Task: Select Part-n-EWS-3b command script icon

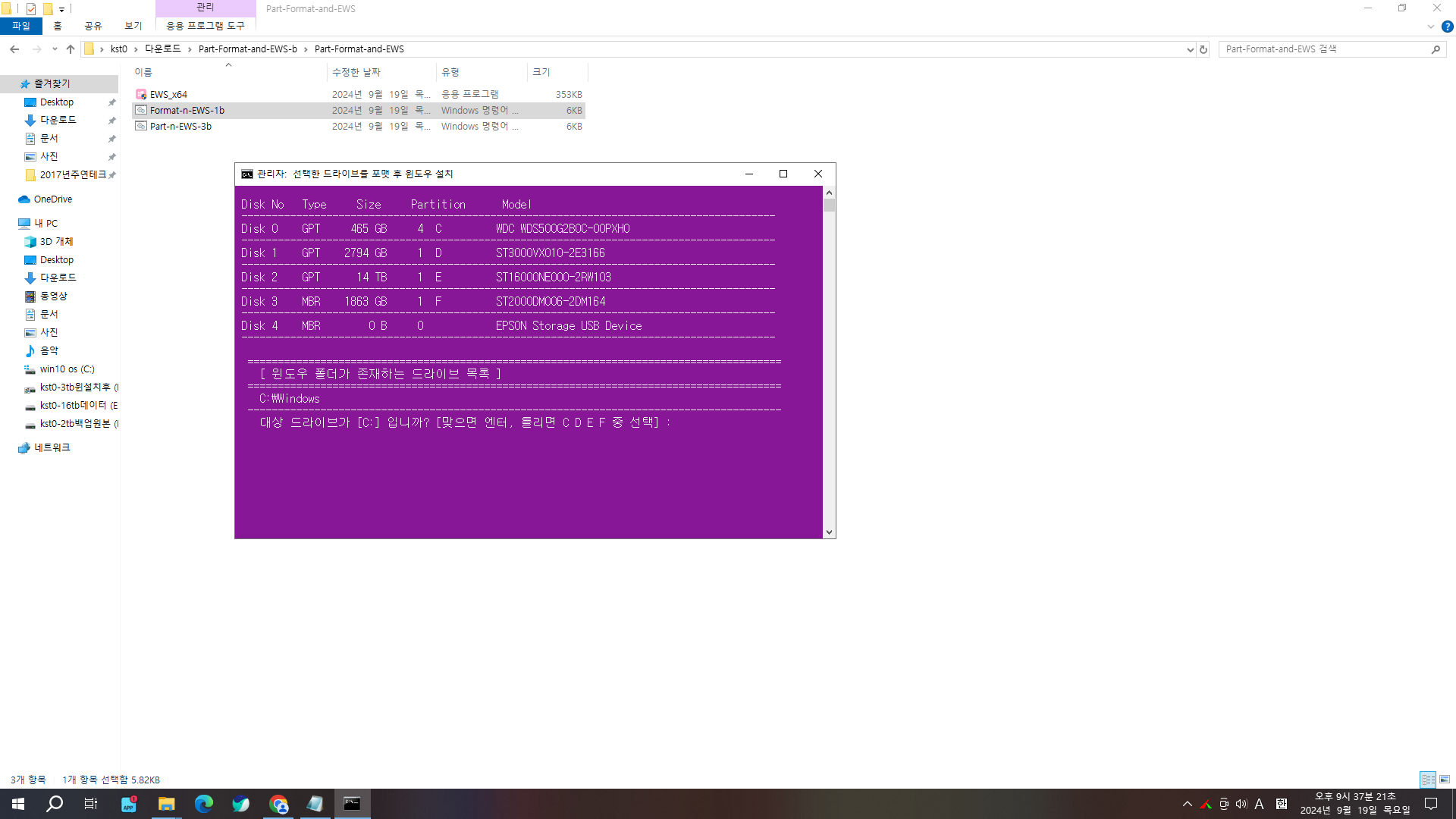Action: 141,127
